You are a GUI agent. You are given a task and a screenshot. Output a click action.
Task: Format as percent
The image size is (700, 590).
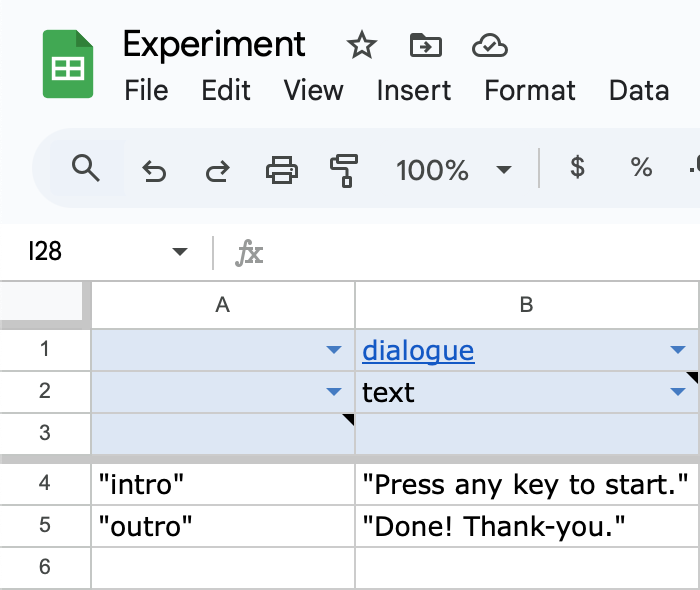coord(641,168)
